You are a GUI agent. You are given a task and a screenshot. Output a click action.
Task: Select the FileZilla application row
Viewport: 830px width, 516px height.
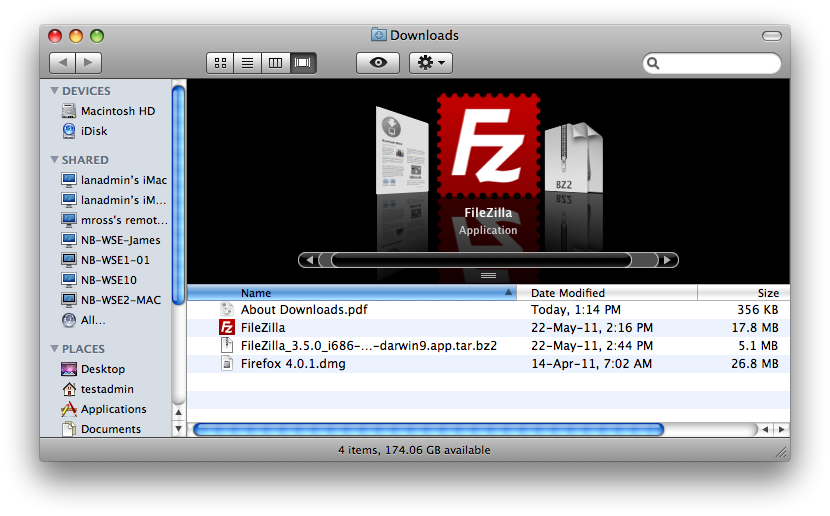click(x=488, y=328)
